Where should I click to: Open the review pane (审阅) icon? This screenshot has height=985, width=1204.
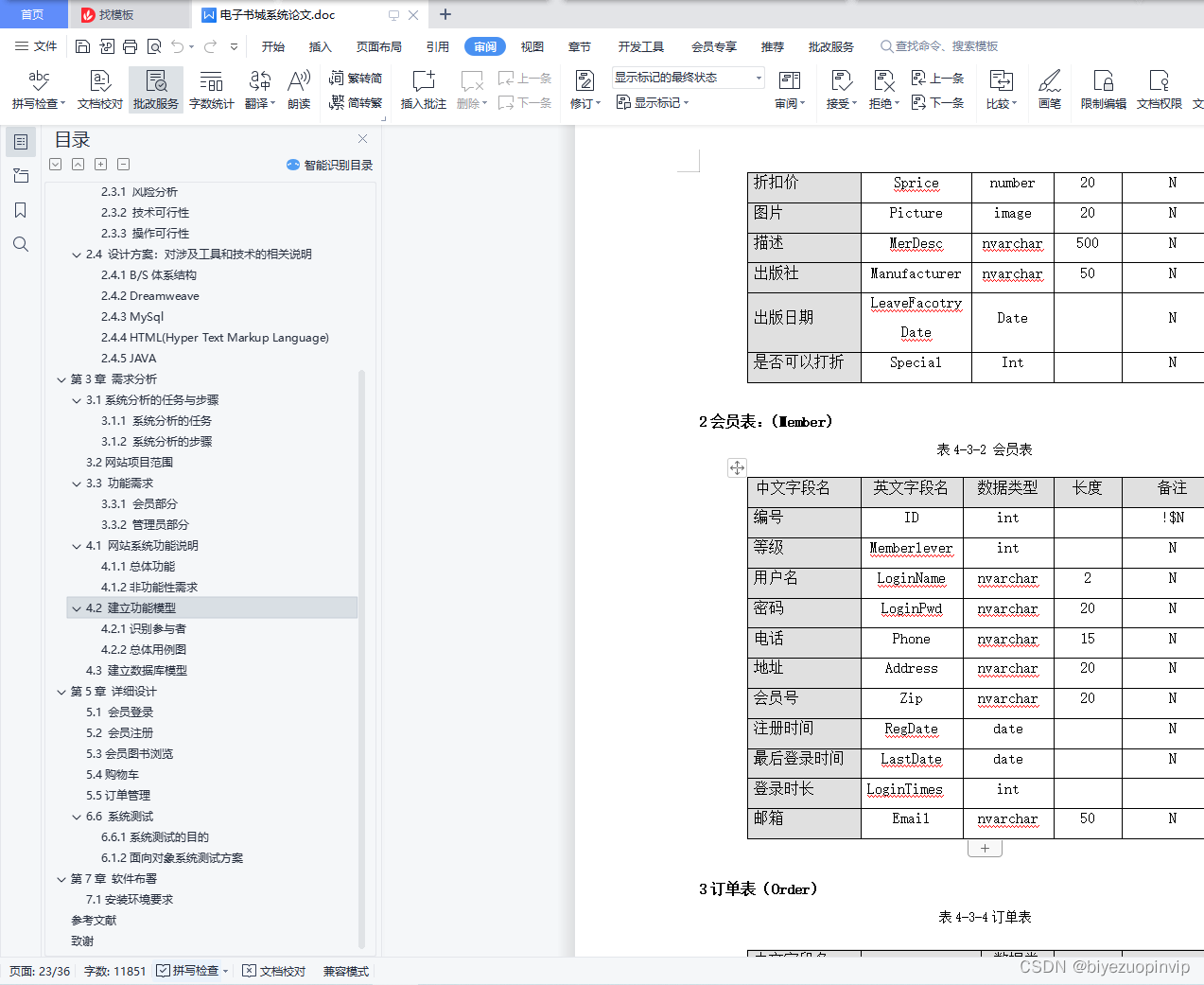point(789,81)
